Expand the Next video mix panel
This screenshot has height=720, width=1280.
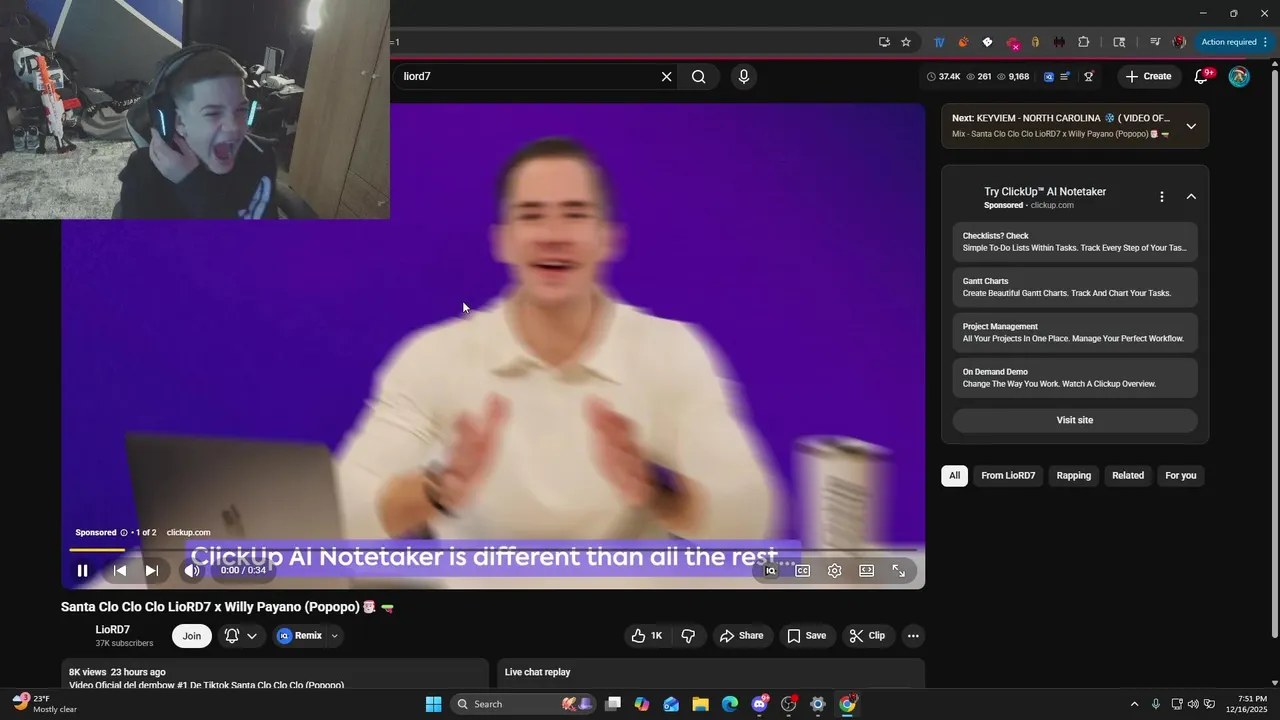point(1191,126)
